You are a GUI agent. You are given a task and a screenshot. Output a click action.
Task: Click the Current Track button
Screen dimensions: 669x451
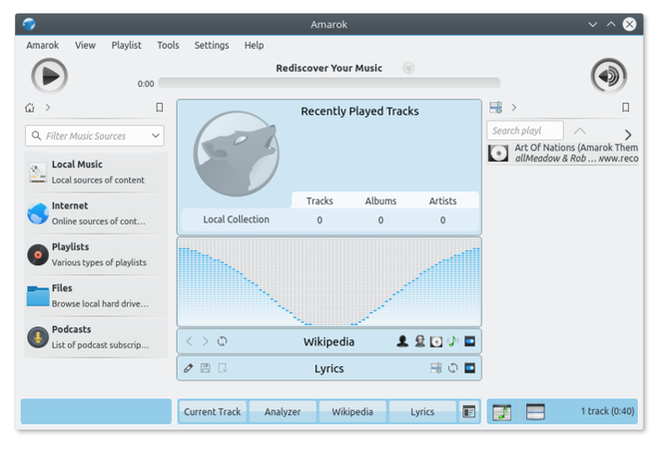pos(212,412)
